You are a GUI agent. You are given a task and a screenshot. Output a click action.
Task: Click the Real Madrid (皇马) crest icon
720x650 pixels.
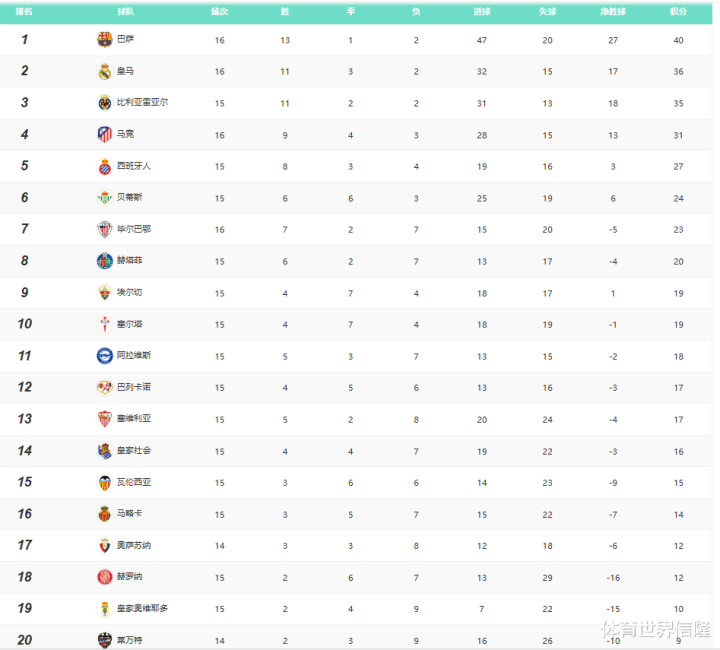click(104, 71)
